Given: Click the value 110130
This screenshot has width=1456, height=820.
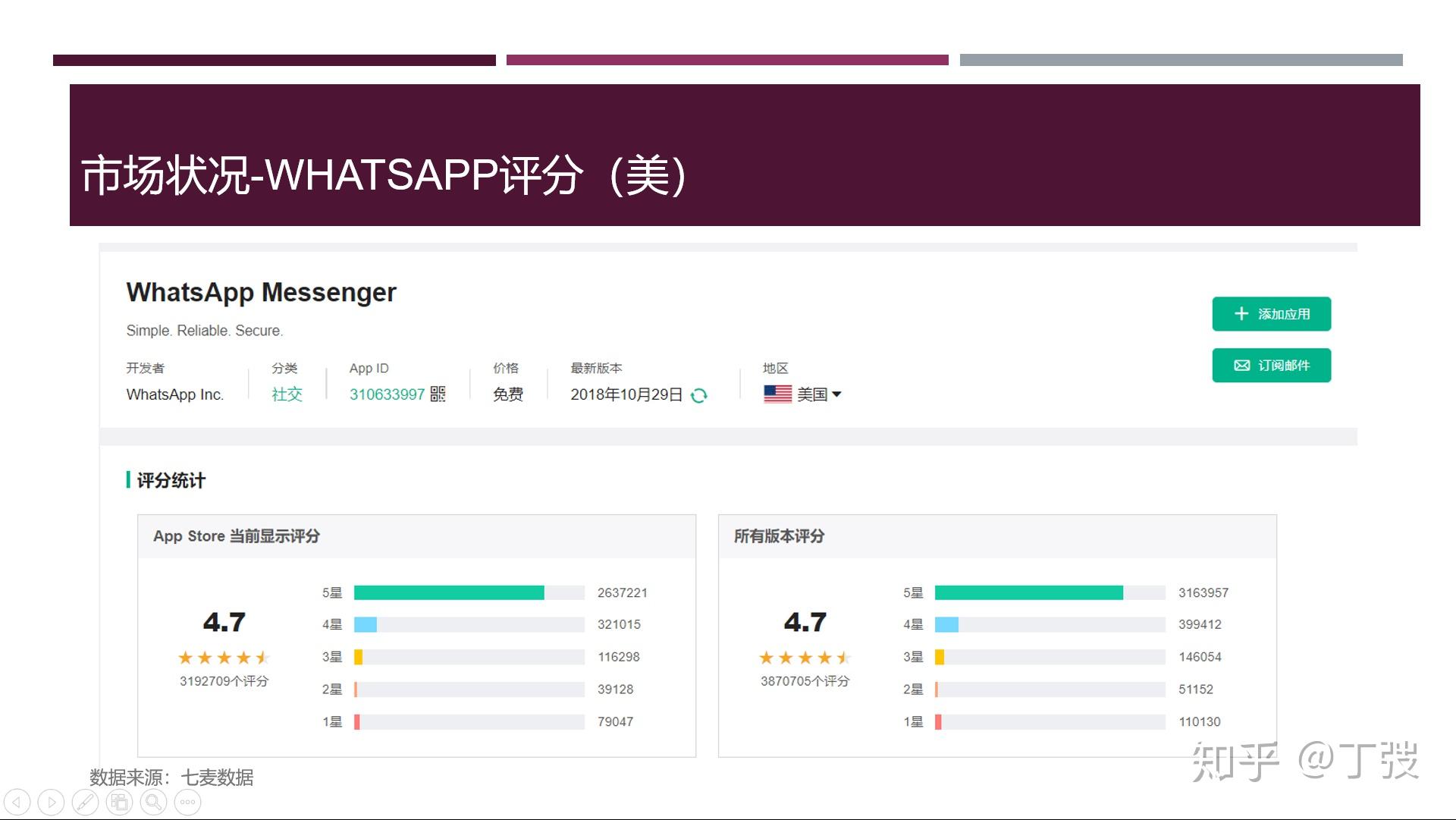Looking at the screenshot, I should [x=1200, y=721].
